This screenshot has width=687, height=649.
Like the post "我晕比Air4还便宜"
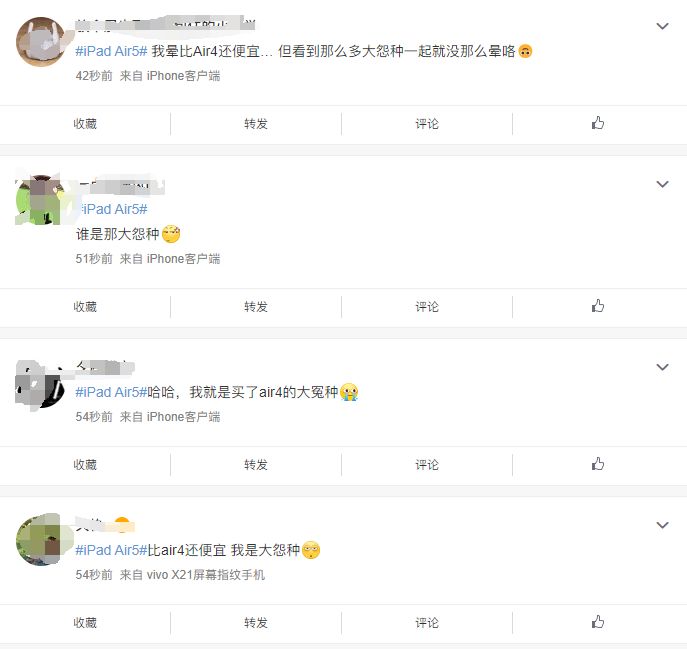tap(598, 123)
